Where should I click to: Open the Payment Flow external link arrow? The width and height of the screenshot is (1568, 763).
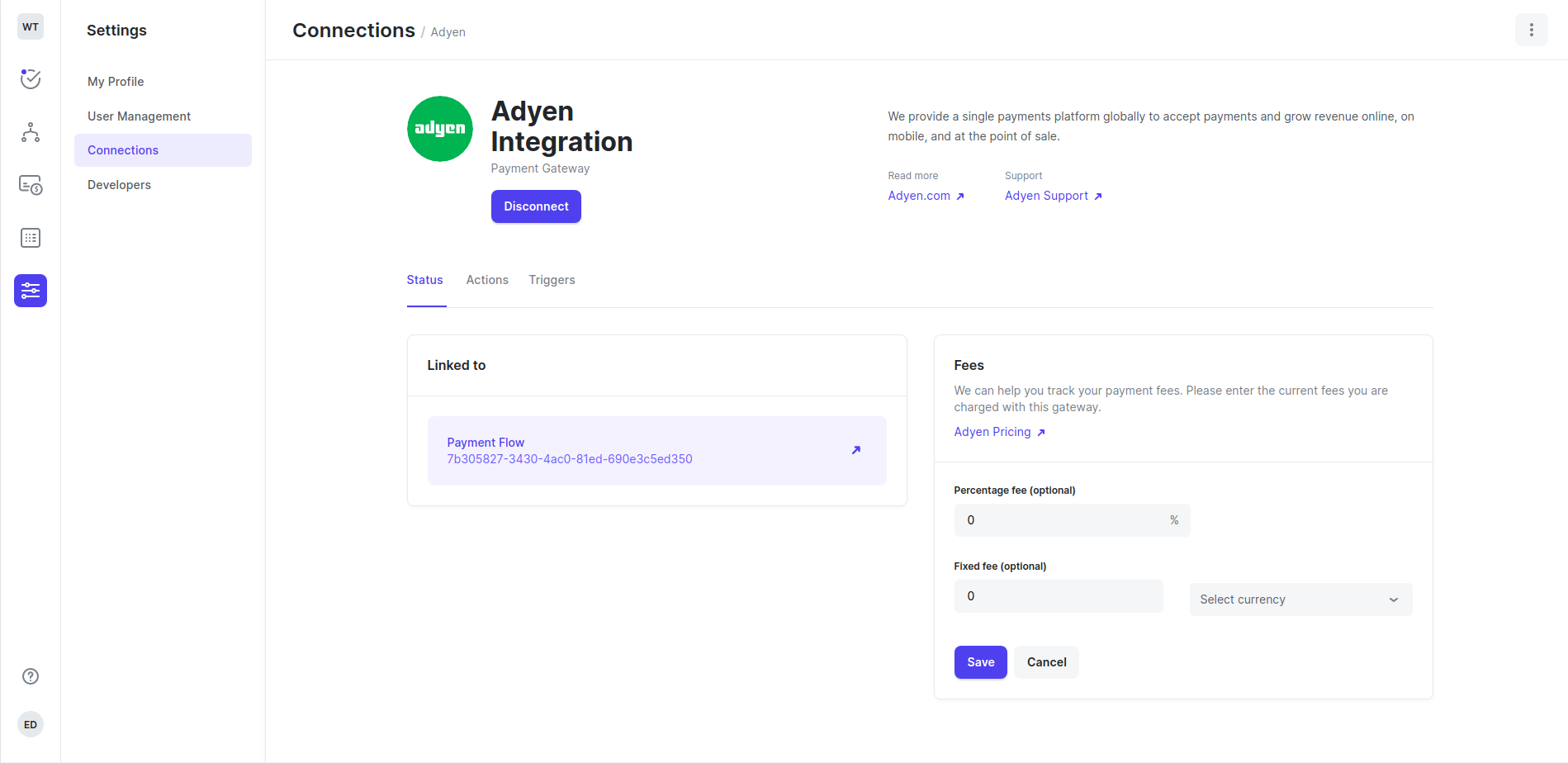point(856,450)
